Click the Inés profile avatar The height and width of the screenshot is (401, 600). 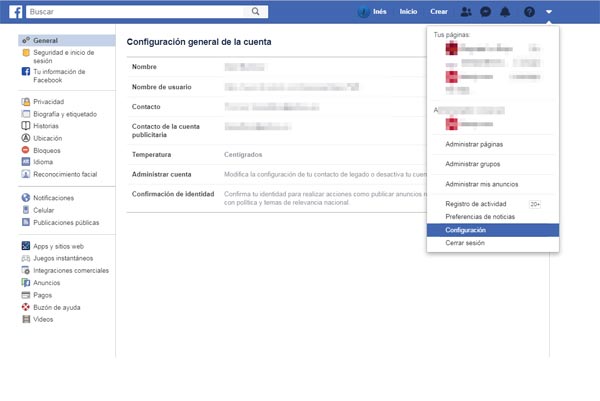click(x=363, y=12)
